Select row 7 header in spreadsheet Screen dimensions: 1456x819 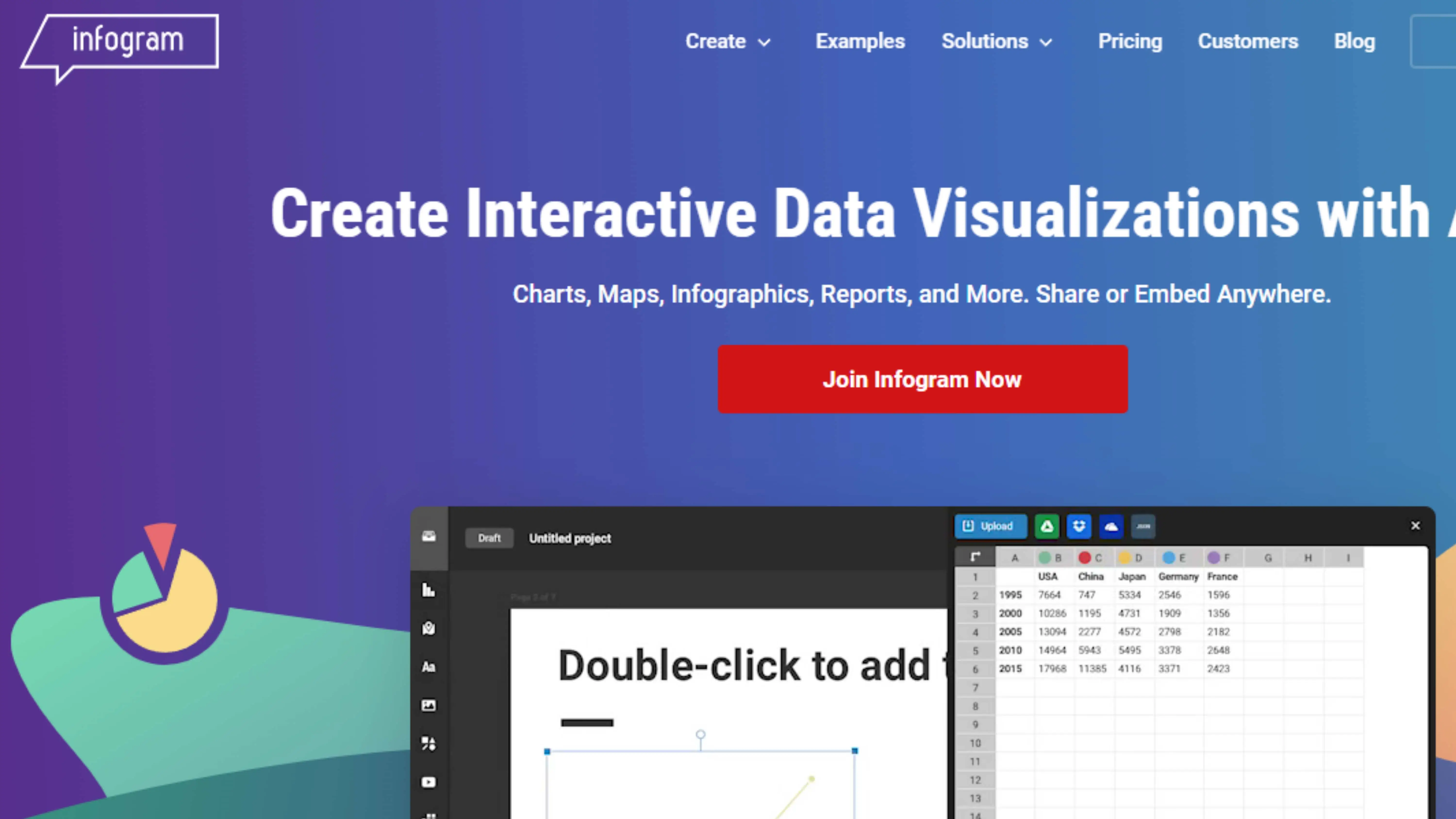tap(976, 688)
